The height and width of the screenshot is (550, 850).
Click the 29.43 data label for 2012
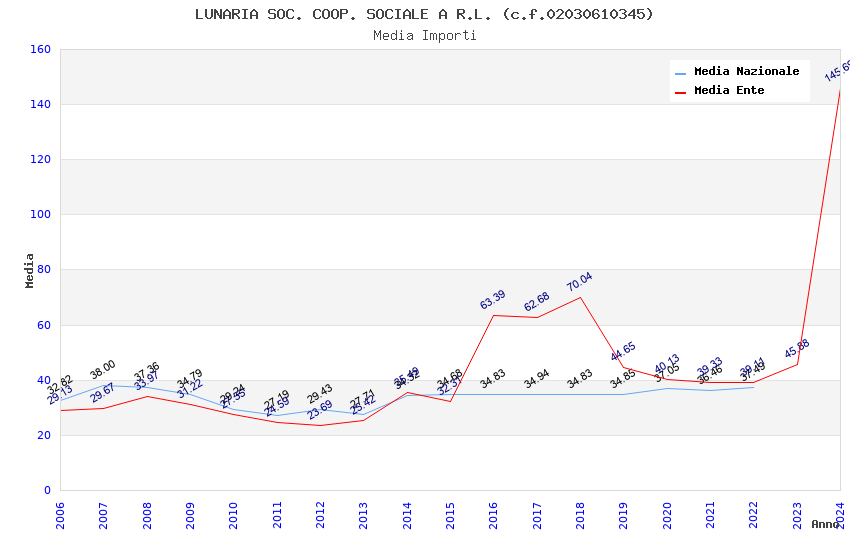[x=320, y=394]
